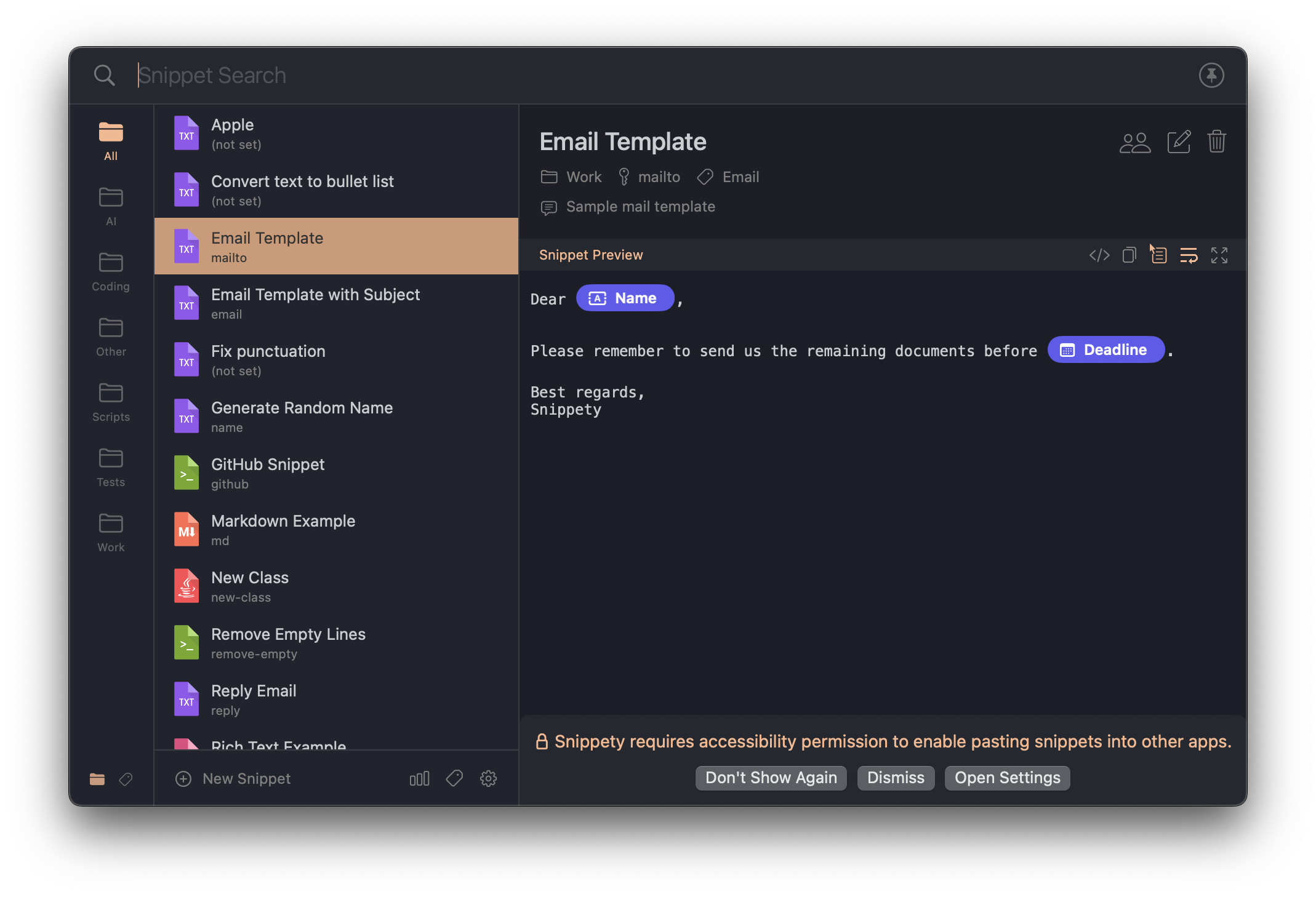Select the Email Template snippet row
Viewport: 1316px width, 897px height.
point(336,246)
